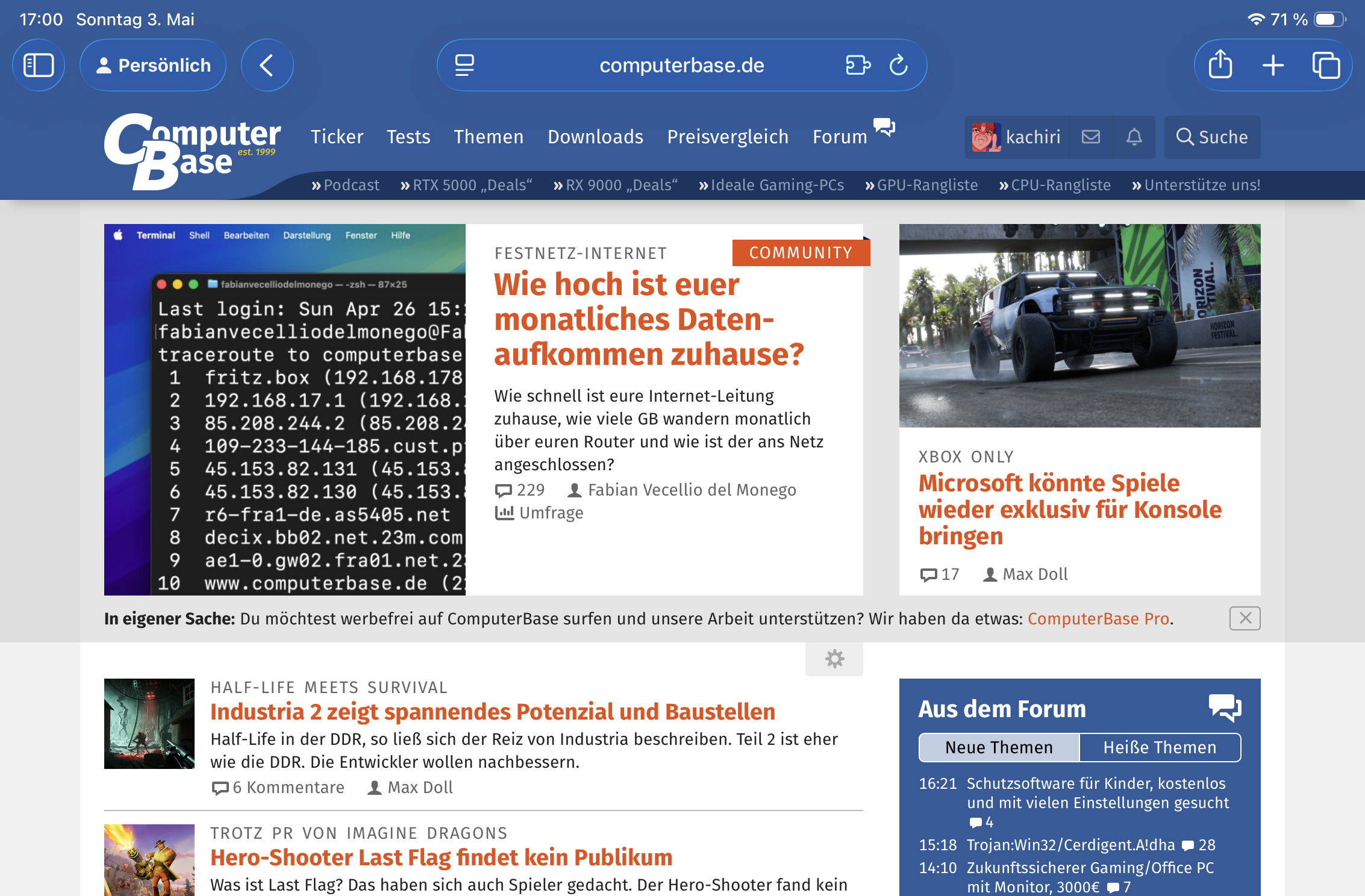Open the CPU-Rangliste link
1365x896 pixels.
click(x=1055, y=185)
